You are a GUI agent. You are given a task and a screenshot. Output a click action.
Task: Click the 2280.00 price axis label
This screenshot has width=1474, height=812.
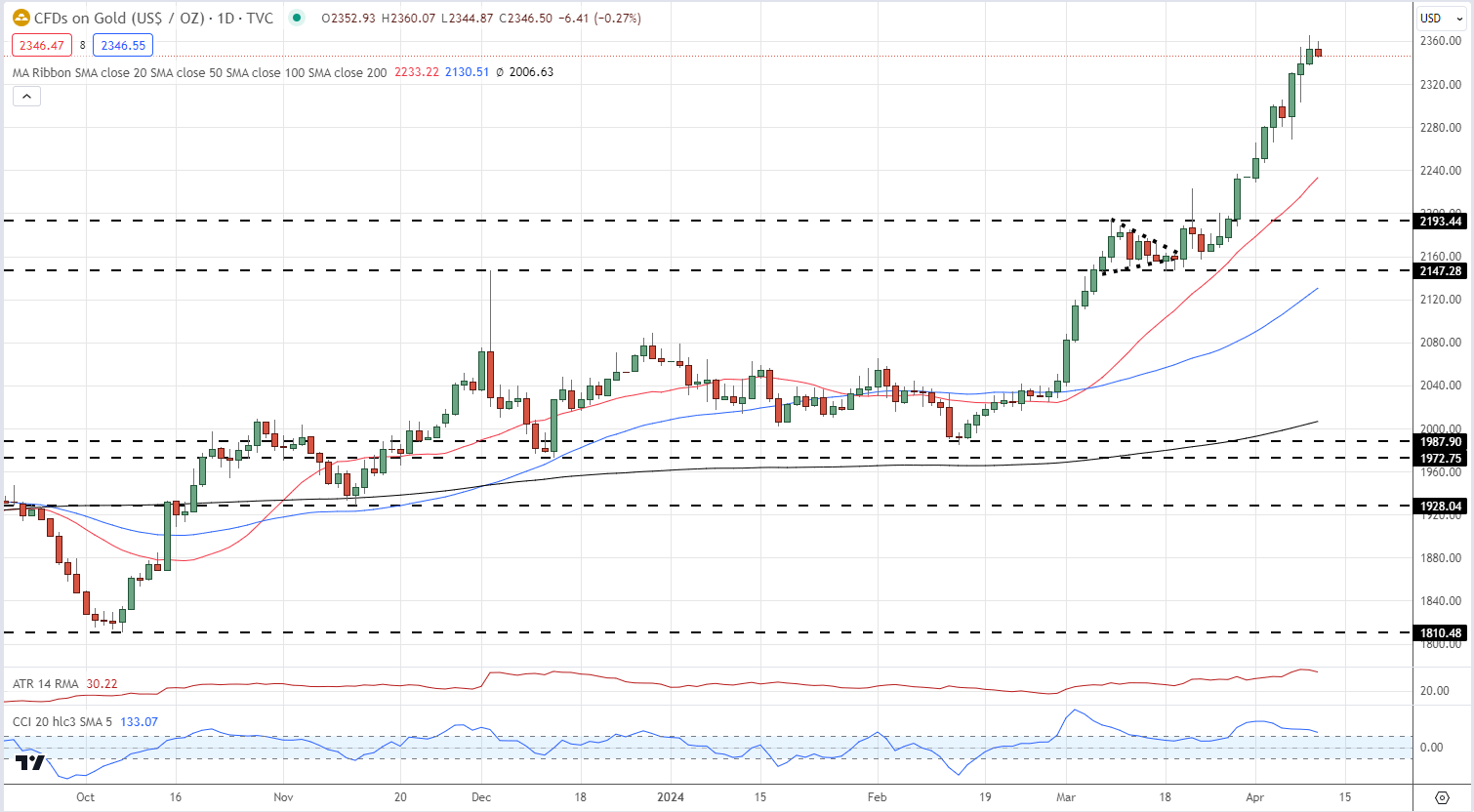coord(1441,128)
